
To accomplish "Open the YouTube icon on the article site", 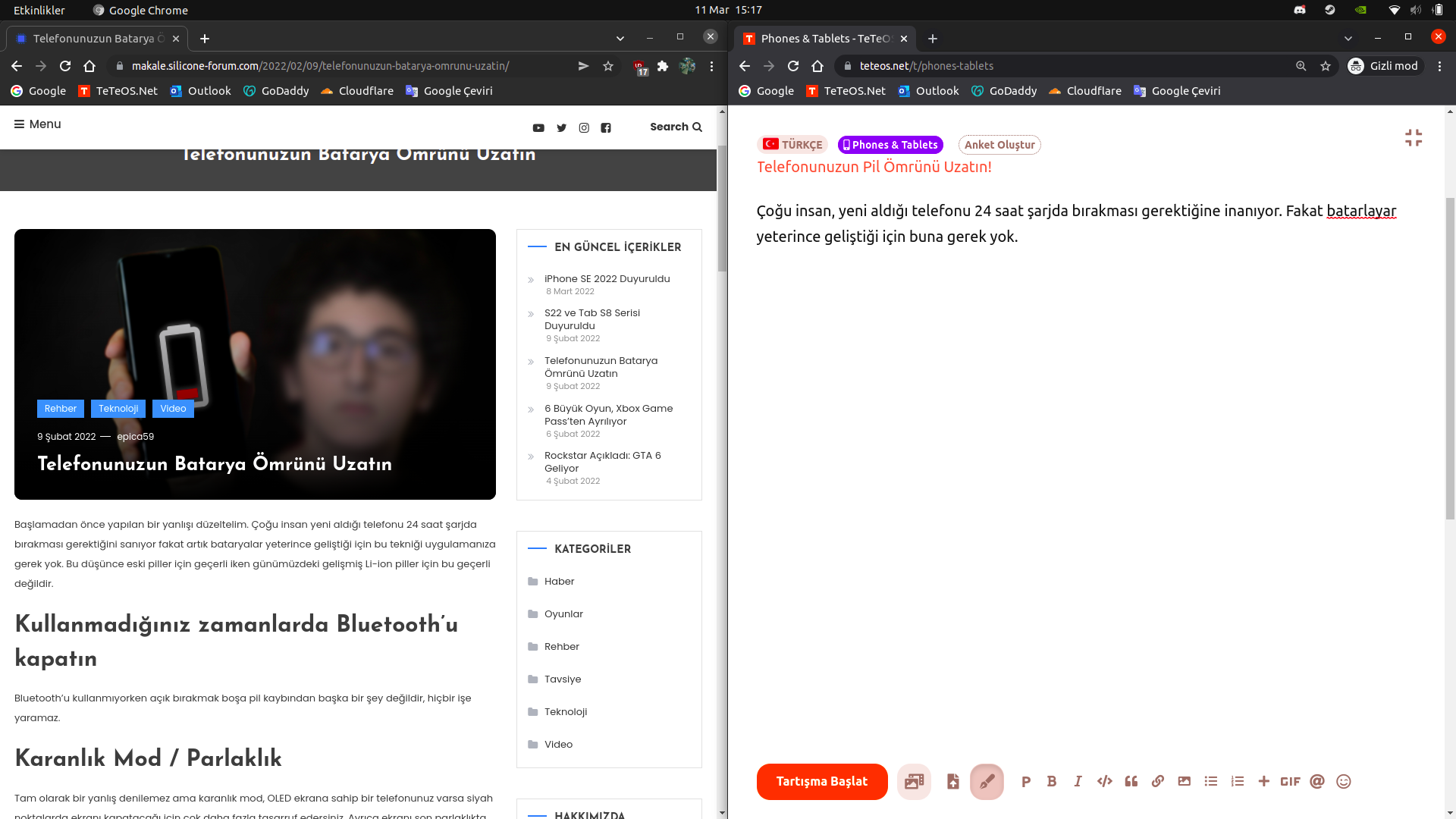I will tap(538, 128).
